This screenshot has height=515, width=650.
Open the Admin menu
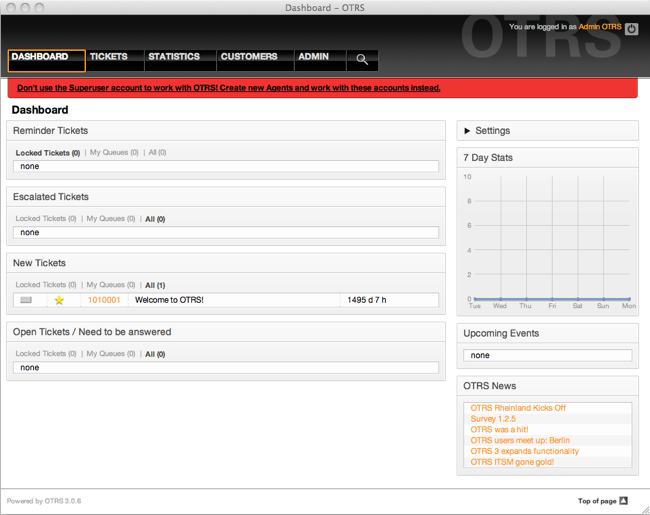coord(320,61)
